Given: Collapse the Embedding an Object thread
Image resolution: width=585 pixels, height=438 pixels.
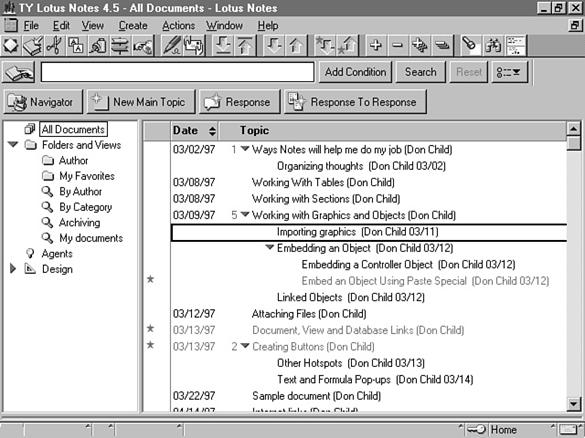Looking at the screenshot, I should click(269, 247).
